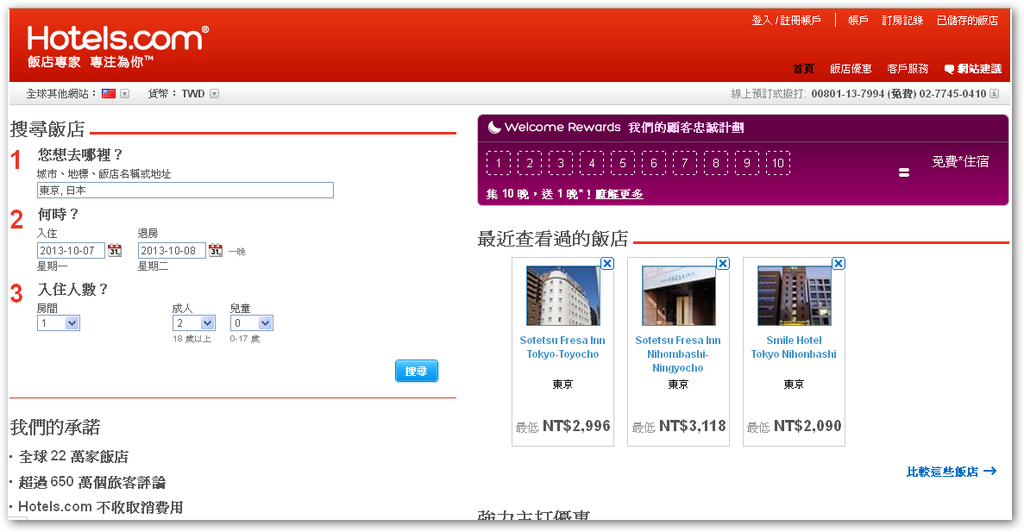Click the Hotels.com 不收取消費用 text
The height and width of the screenshot is (532, 1024).
(x=101, y=507)
